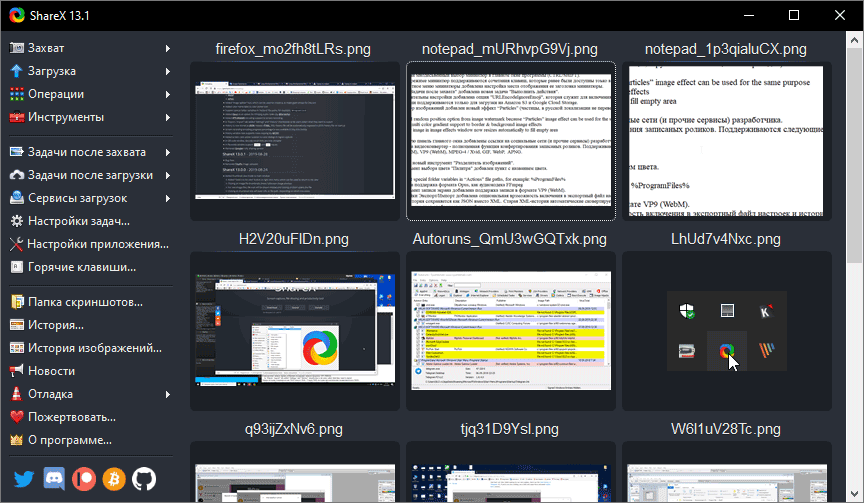Click the Autoruns_QmU3wGQTxk.png file name
This screenshot has width=864, height=503.
(x=510, y=239)
